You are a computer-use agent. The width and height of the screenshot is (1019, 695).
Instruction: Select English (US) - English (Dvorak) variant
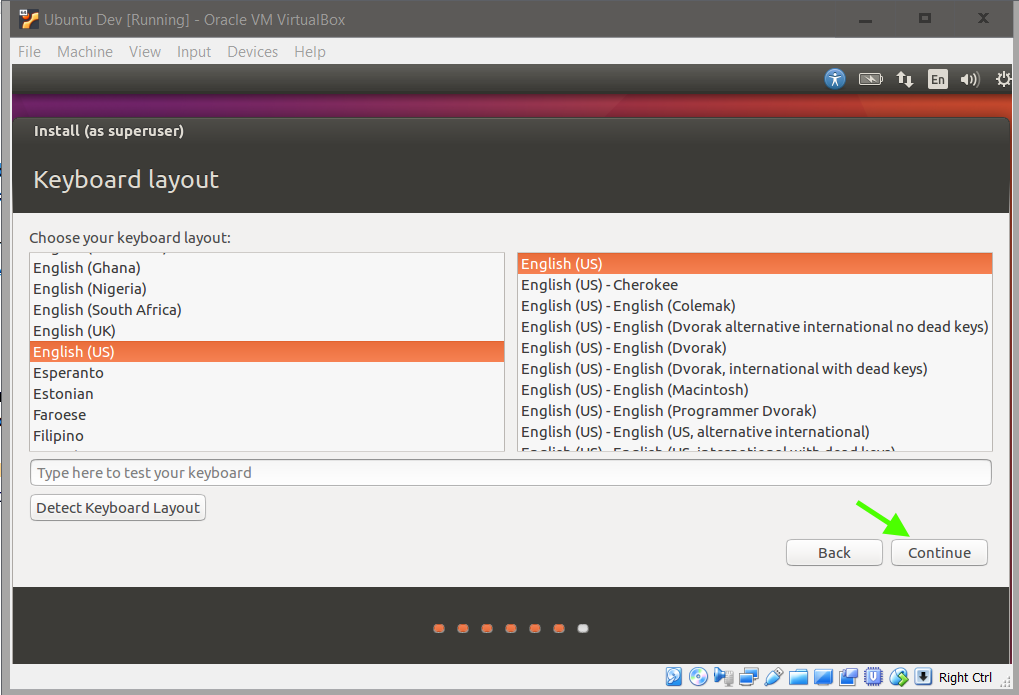tap(755, 348)
